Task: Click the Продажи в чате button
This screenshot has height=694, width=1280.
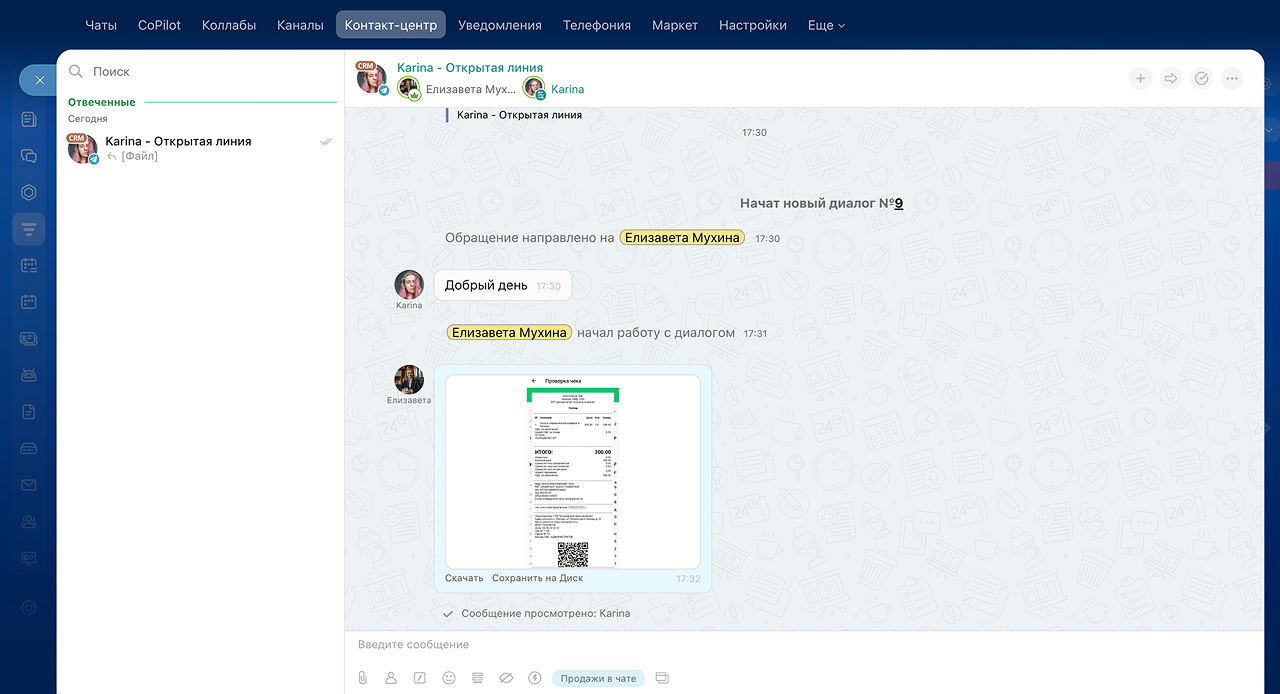Action: click(x=598, y=678)
